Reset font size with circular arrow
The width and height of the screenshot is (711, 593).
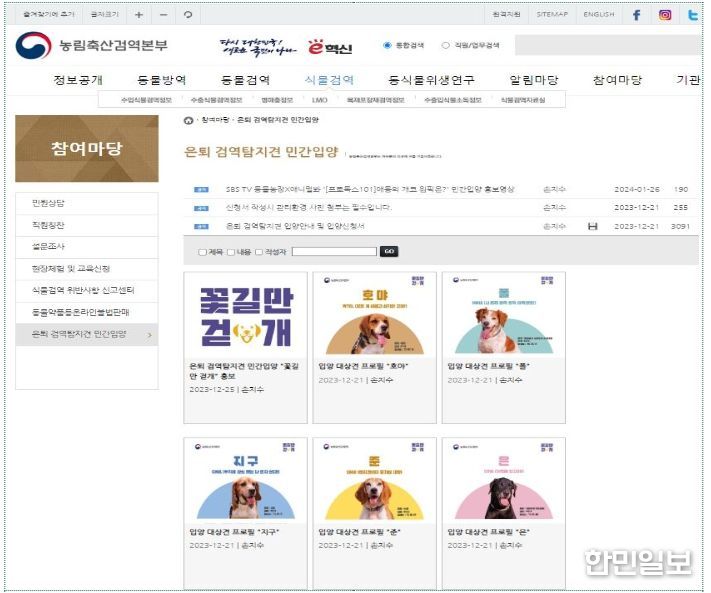tap(188, 15)
